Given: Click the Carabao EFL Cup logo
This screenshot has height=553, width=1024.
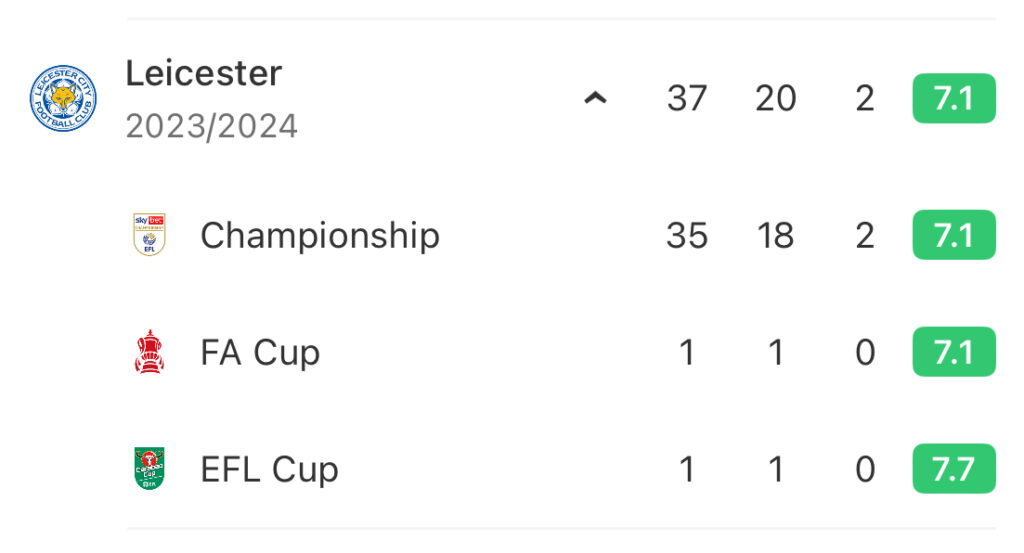Looking at the screenshot, I should tap(150, 468).
